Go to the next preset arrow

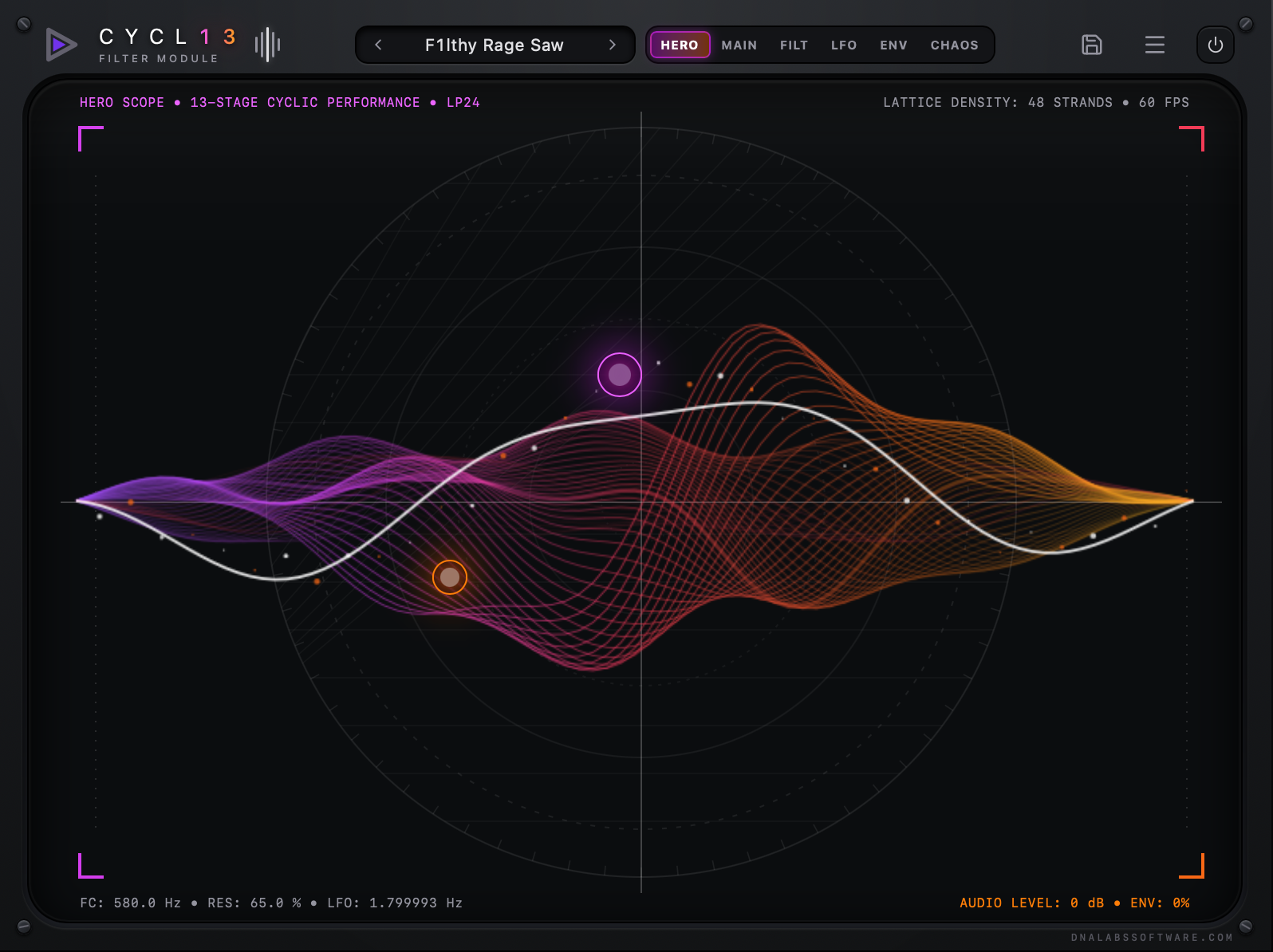612,45
